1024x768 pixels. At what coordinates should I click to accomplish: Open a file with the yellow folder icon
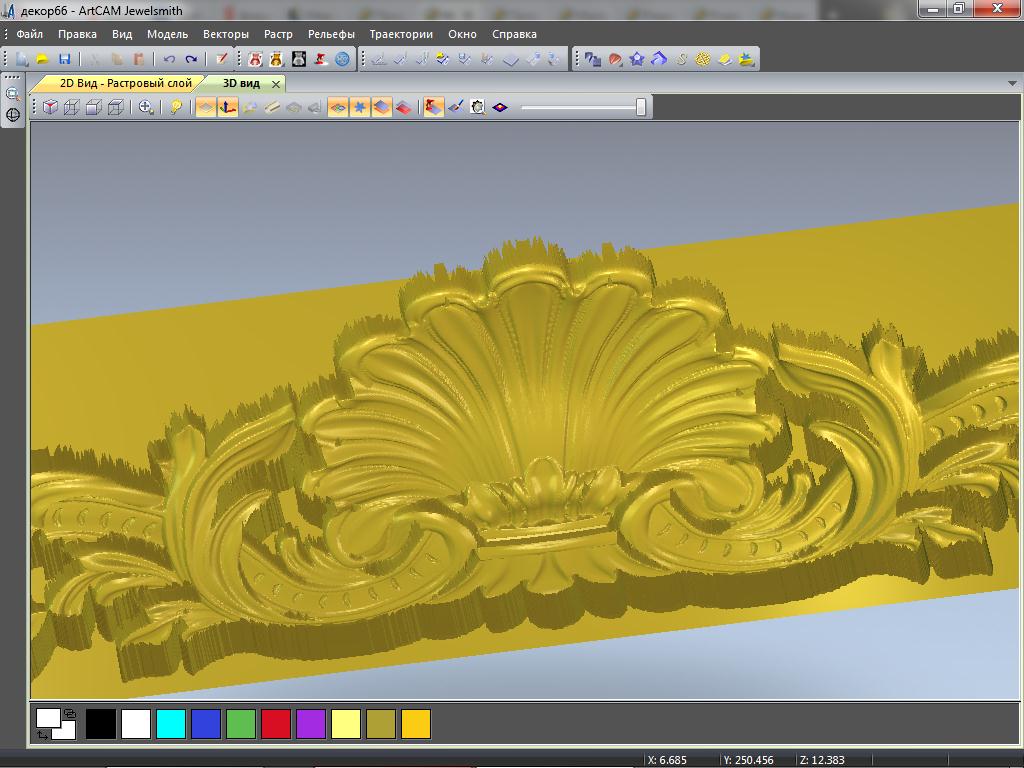click(x=42, y=59)
